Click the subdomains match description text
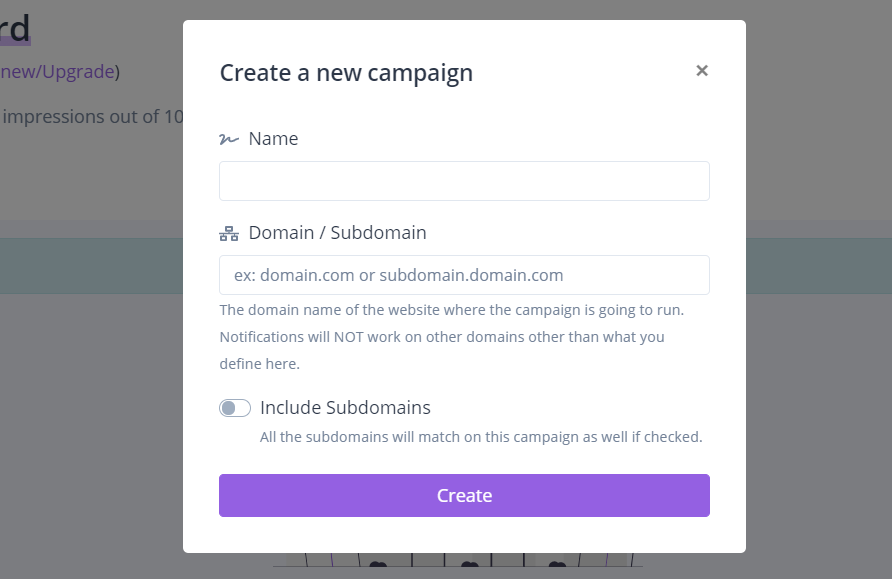Viewport: 892px width, 579px height. pyautogui.click(x=481, y=437)
